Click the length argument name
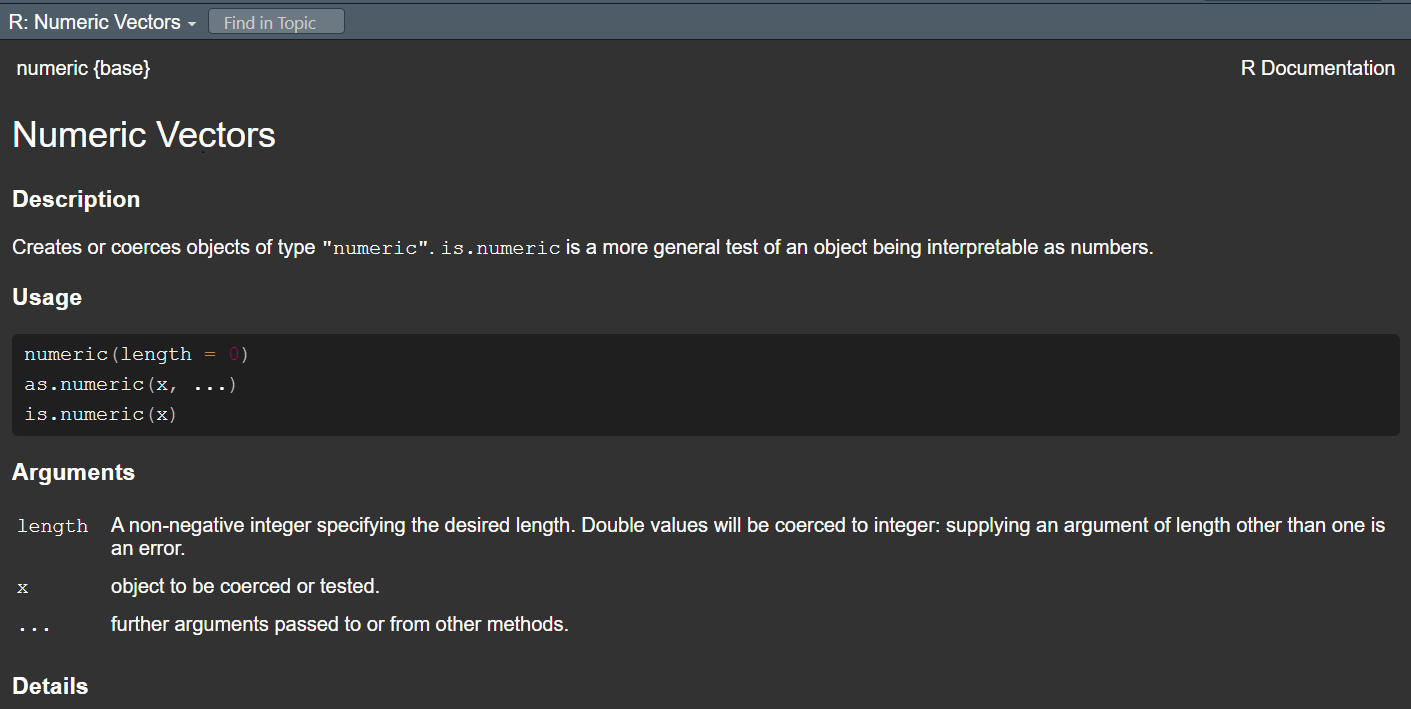The image size is (1411, 709). click(52, 526)
